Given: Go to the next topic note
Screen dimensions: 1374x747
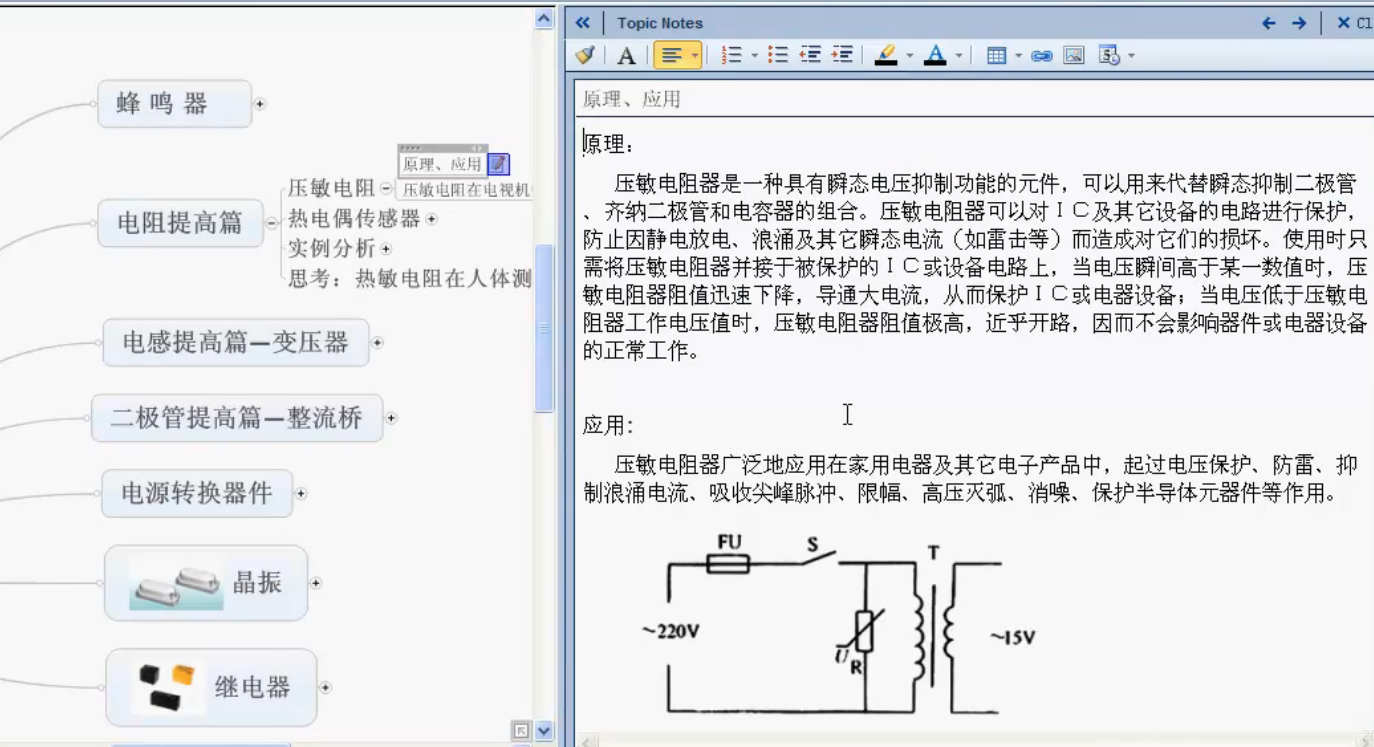Looking at the screenshot, I should point(1299,23).
